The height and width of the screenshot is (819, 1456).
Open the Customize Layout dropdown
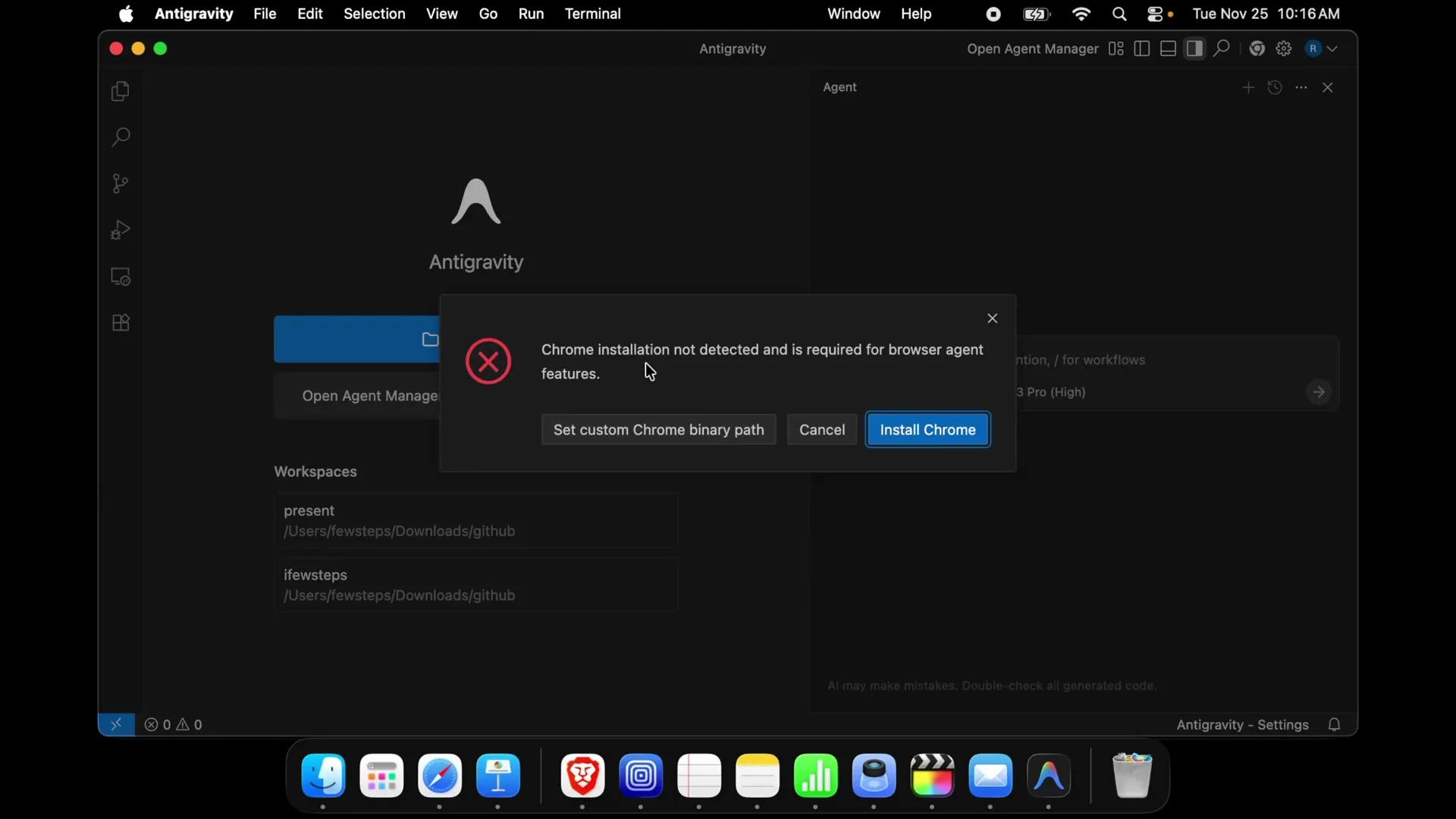point(1116,49)
